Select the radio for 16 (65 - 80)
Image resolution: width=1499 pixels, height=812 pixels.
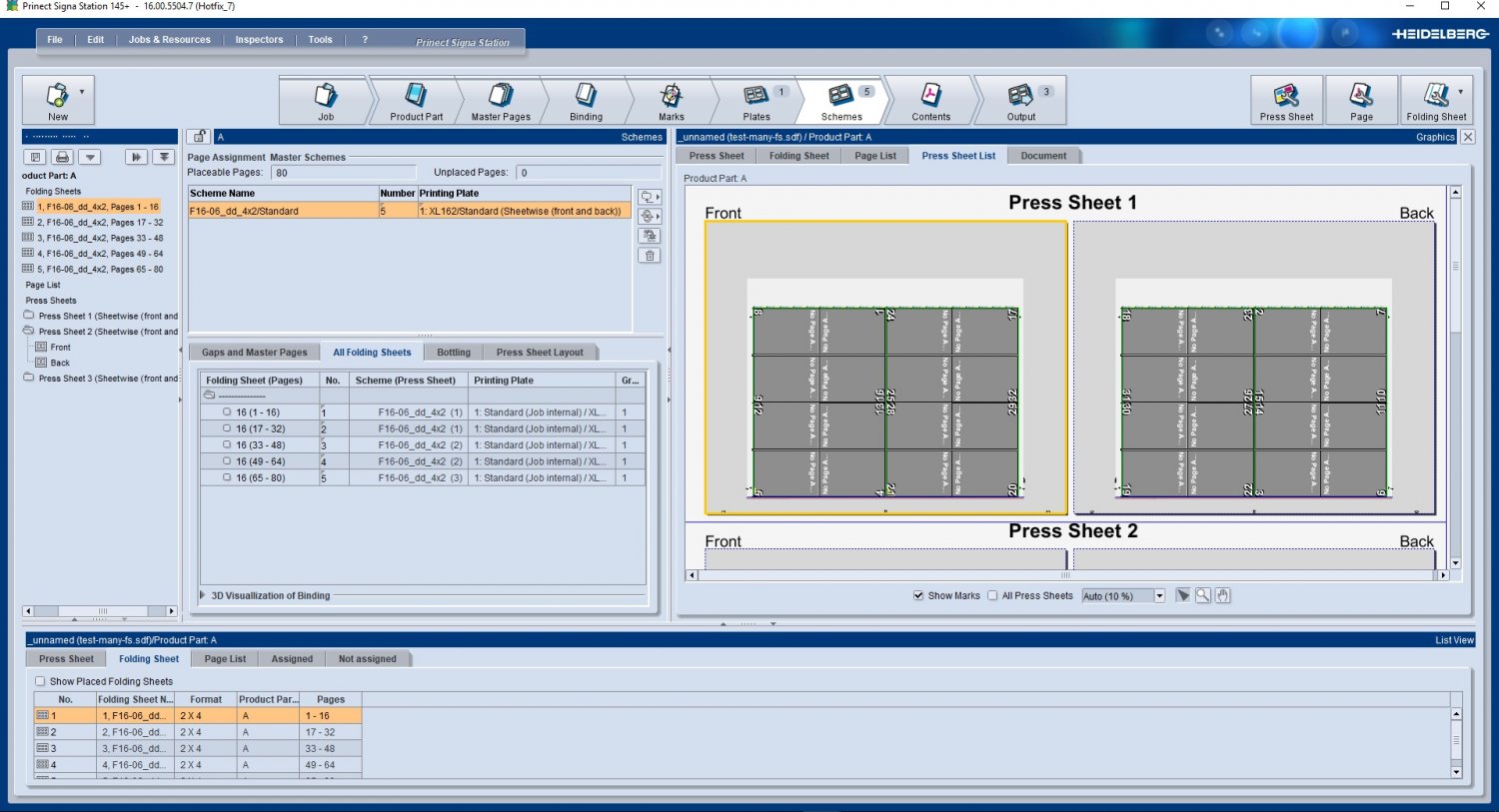click(x=227, y=478)
